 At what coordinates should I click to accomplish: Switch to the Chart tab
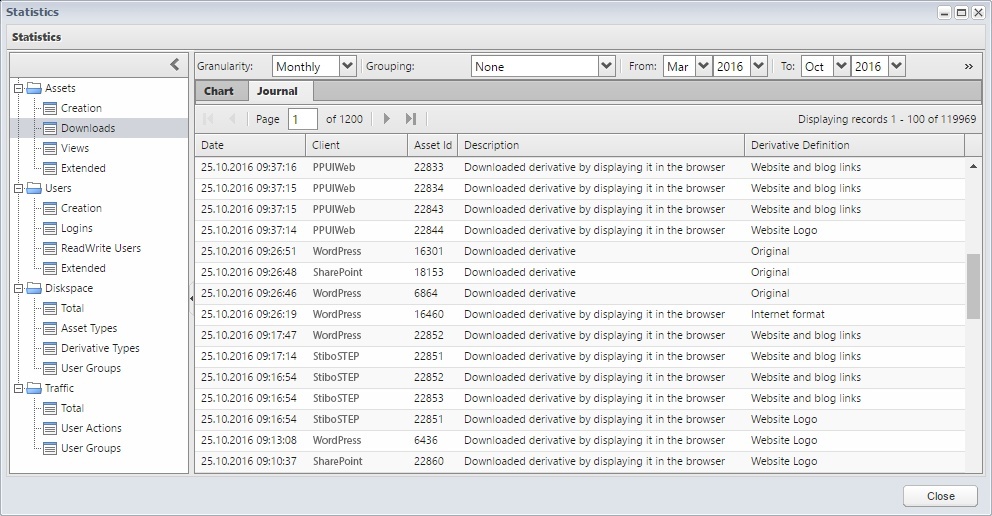[219, 91]
